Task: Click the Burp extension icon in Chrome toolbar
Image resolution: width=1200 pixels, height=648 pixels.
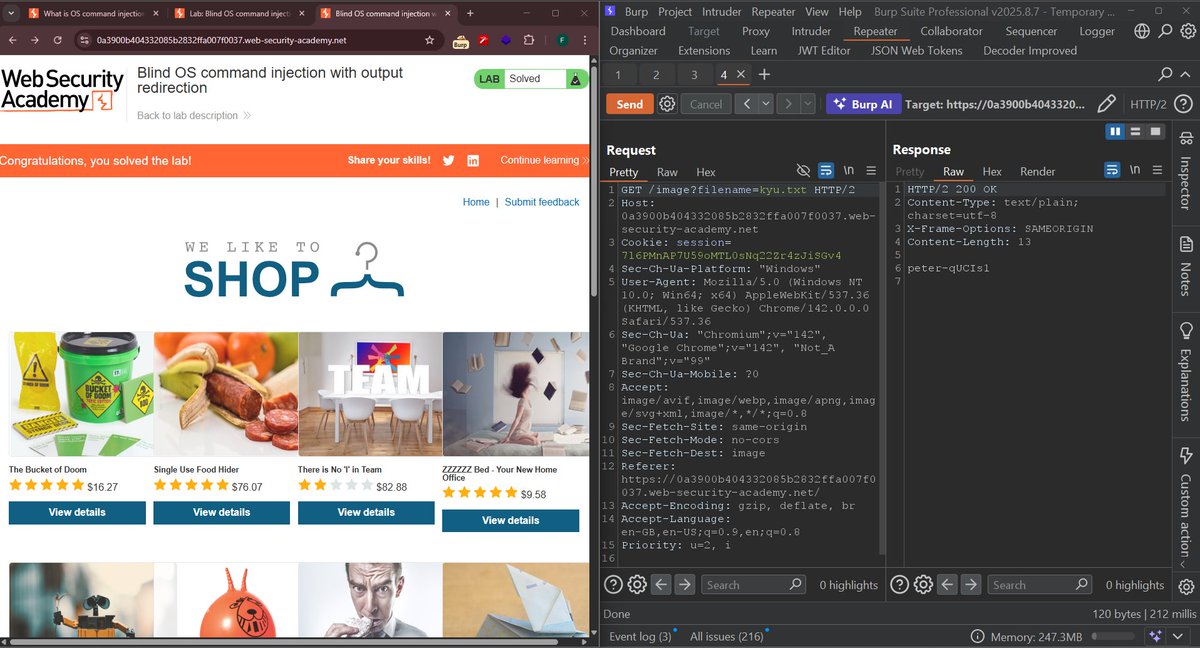Action: click(x=461, y=40)
